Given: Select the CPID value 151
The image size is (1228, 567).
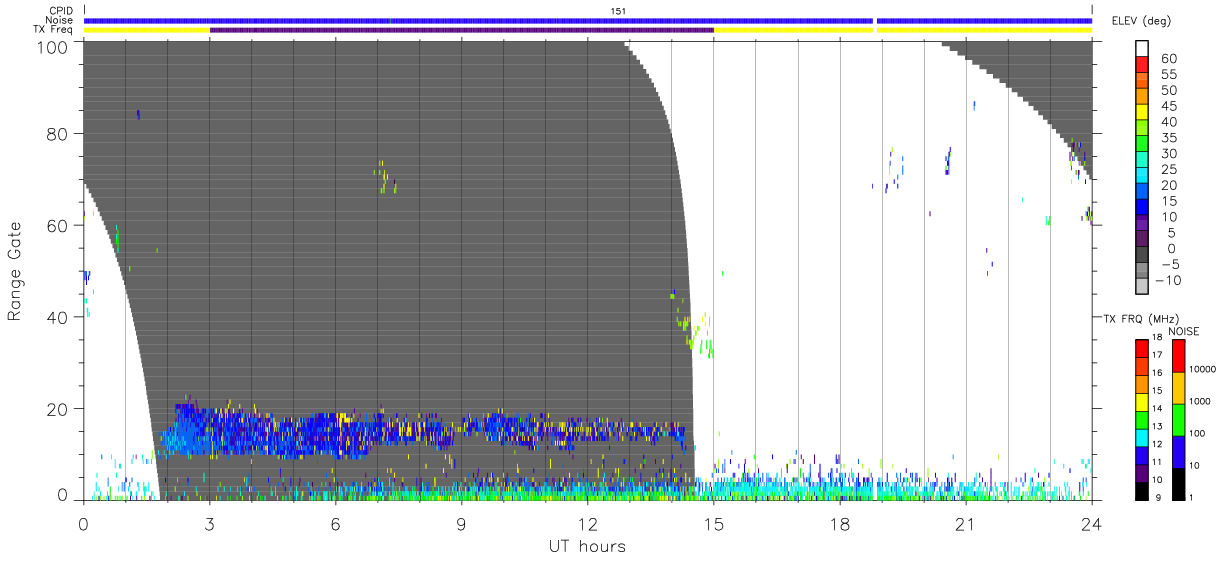Looking at the screenshot, I should click(x=618, y=11).
